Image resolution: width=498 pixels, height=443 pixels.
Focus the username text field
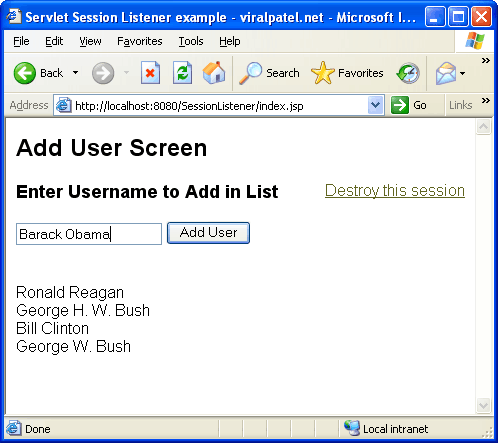89,234
